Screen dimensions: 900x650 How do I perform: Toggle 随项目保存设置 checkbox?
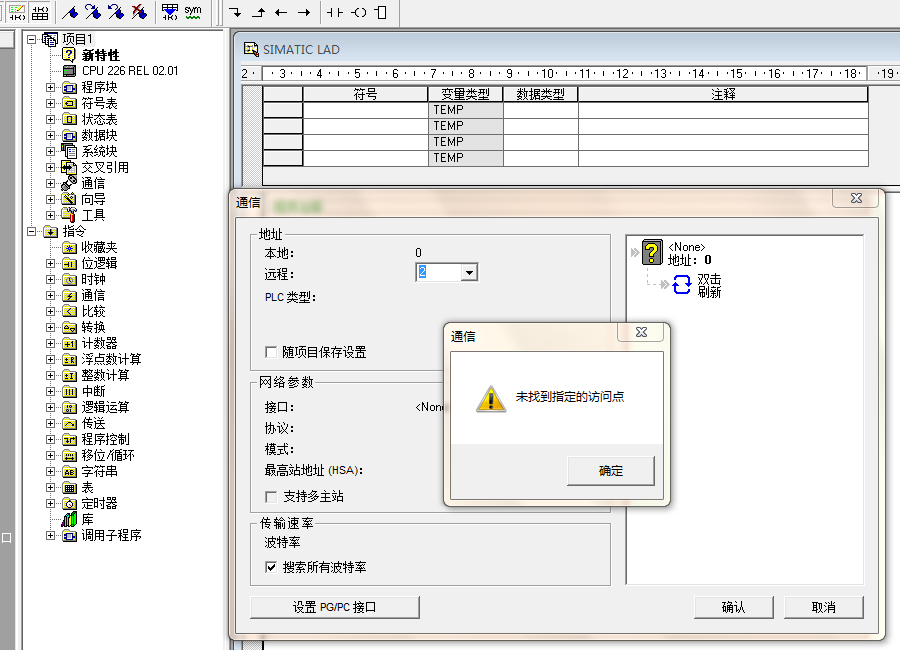[271, 352]
